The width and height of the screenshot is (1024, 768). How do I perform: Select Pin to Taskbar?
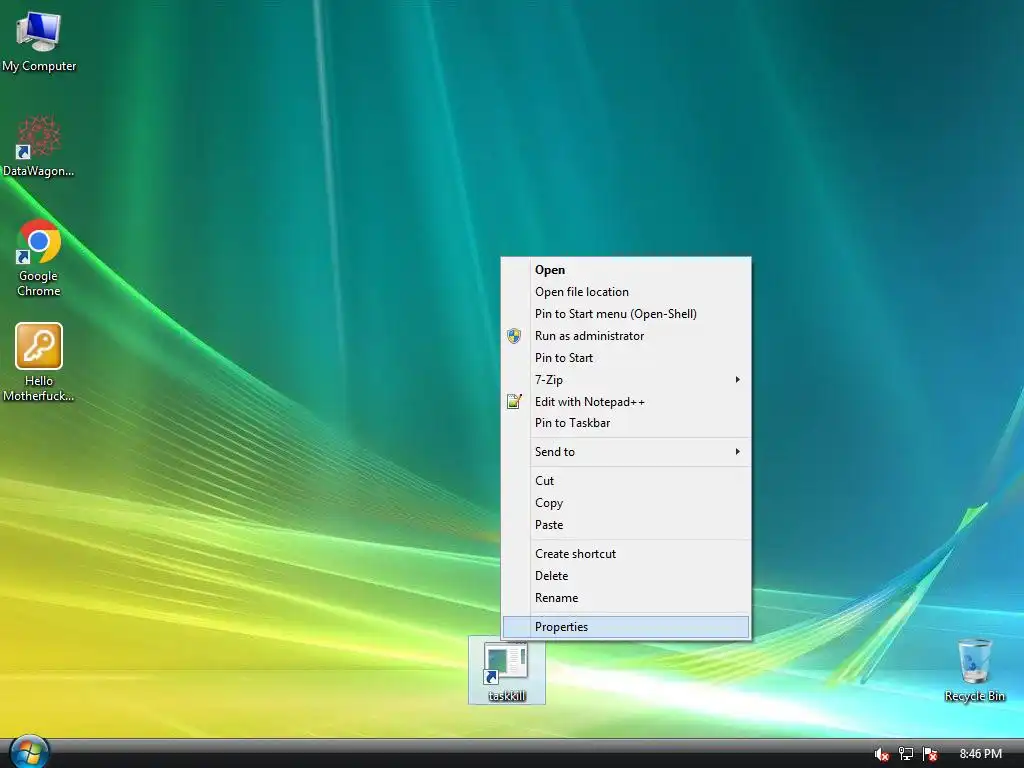point(626,423)
